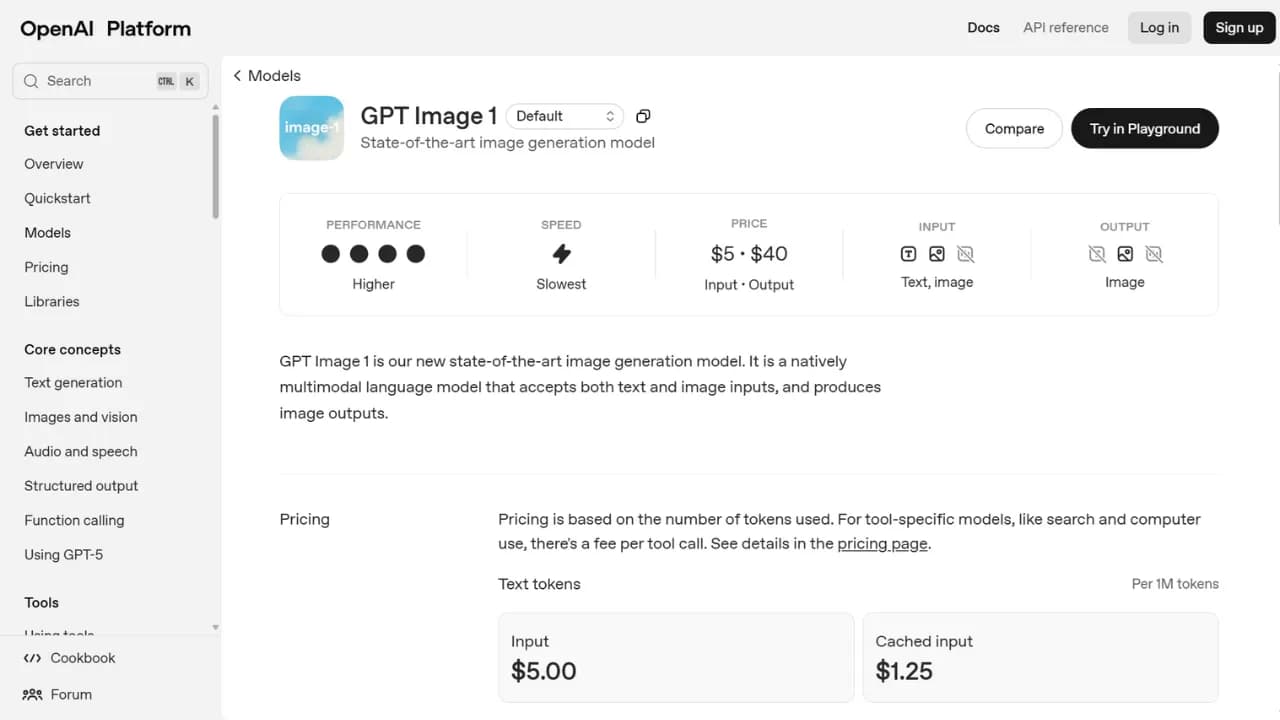Screen dimensions: 1280x720
Task: Open Images and vision in sidebar
Action: [81, 417]
